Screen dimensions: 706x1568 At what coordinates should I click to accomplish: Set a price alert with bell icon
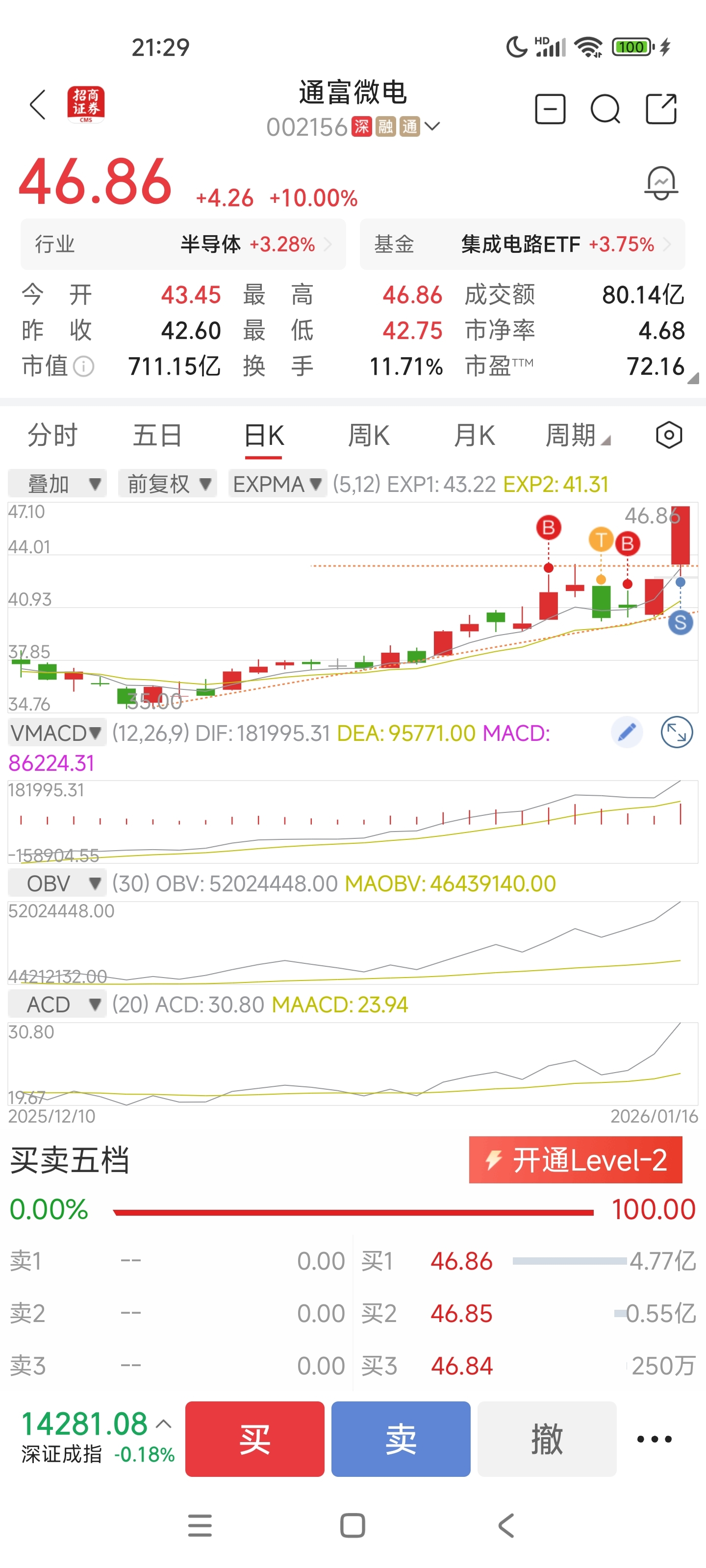[x=661, y=183]
